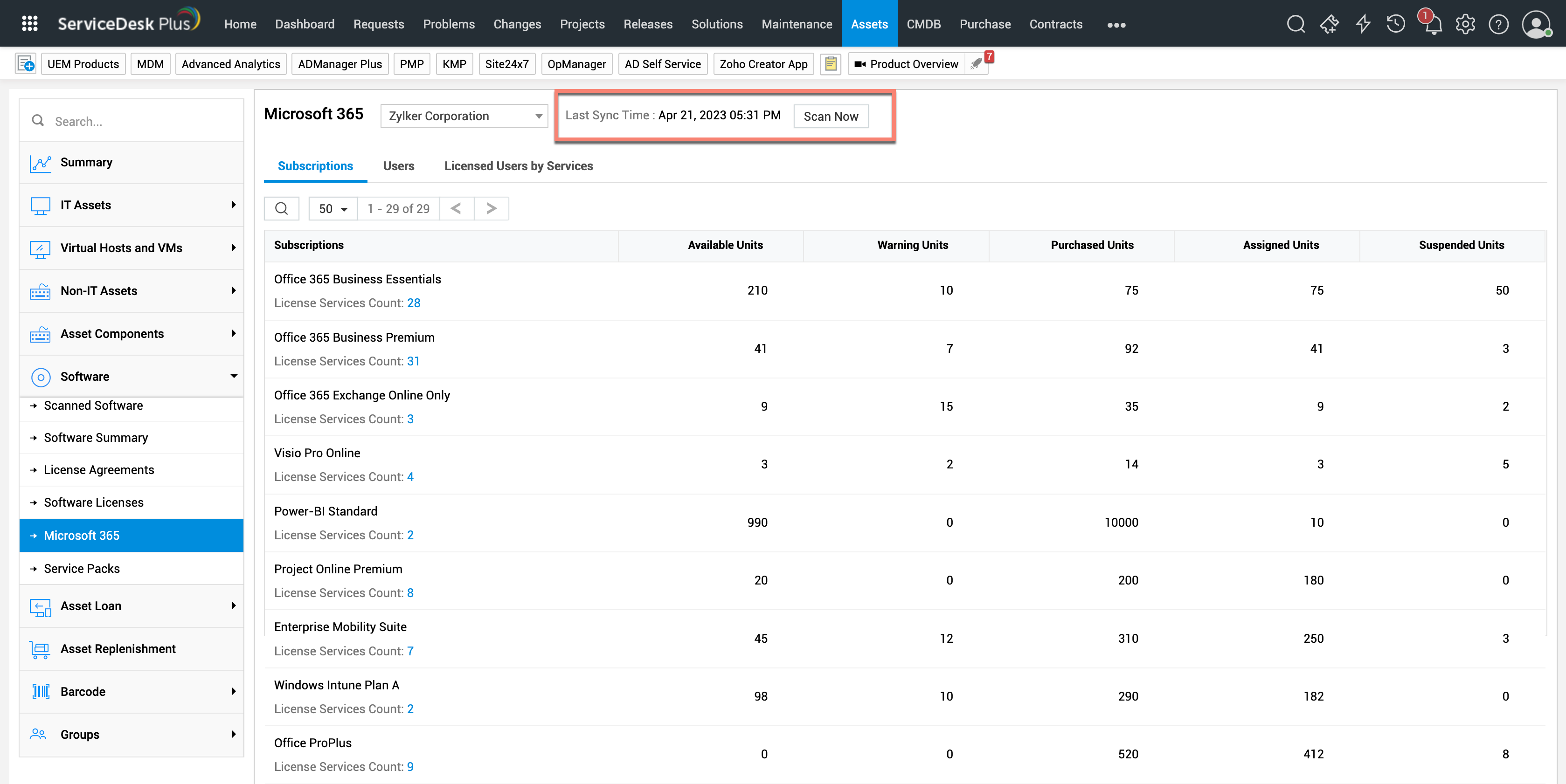Open the Licensed Users by Services tab
The width and height of the screenshot is (1566, 784).
point(518,166)
